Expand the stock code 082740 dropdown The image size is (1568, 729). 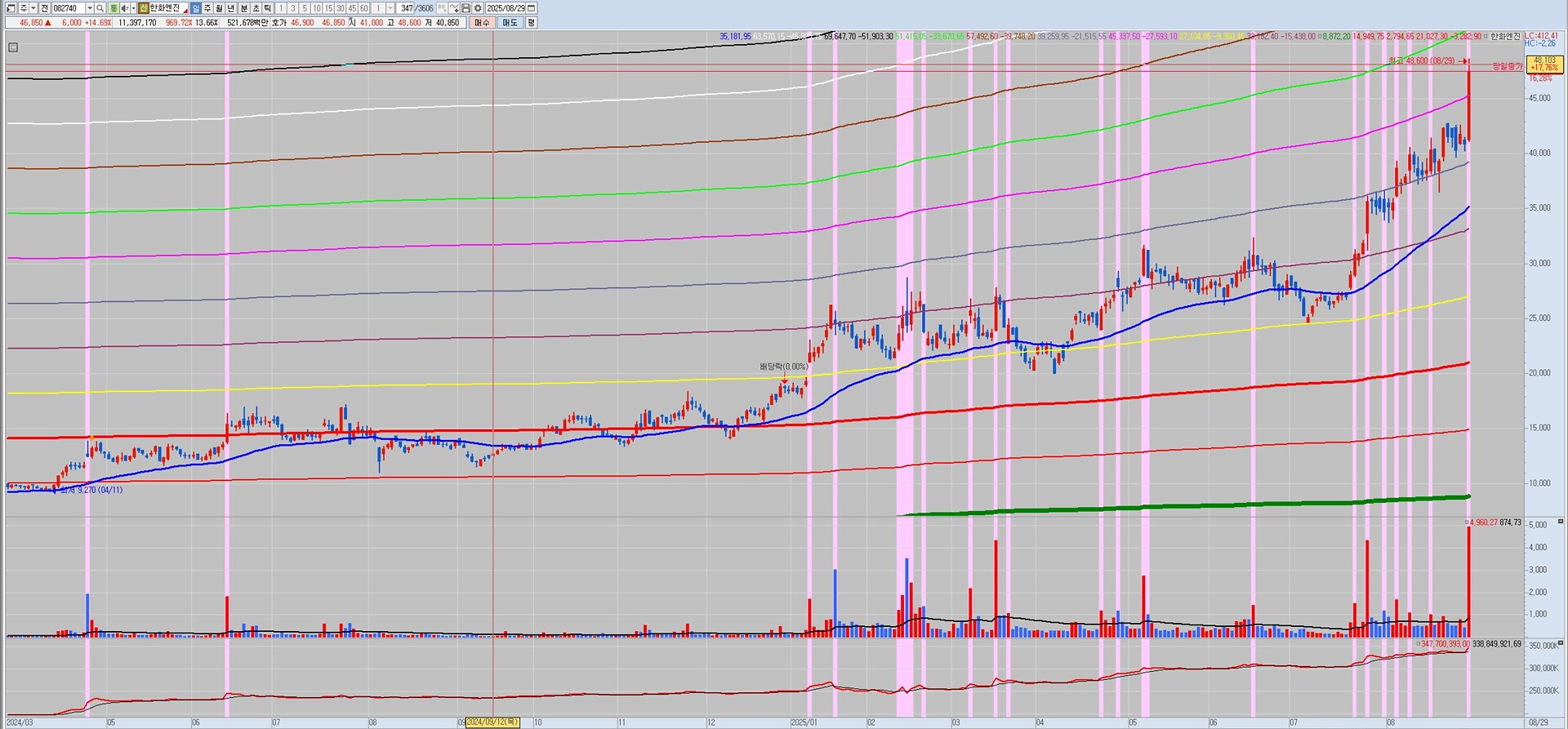(x=89, y=8)
